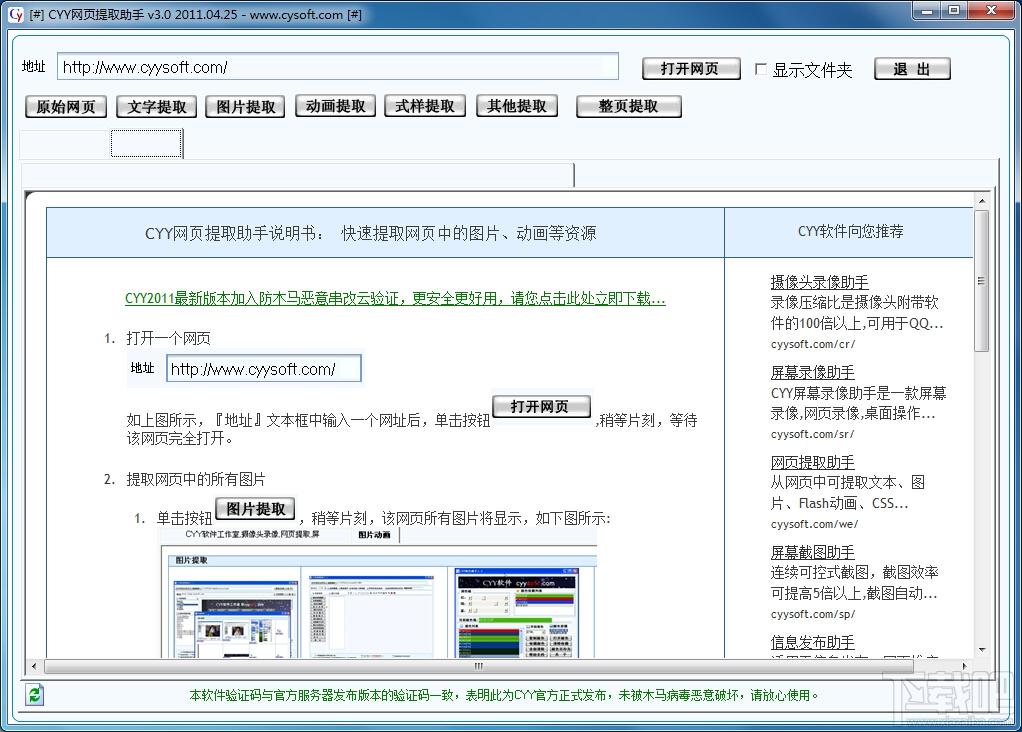The width and height of the screenshot is (1022, 732).
Task: Enable the 显示文件夹 checkbox
Action: coord(763,70)
